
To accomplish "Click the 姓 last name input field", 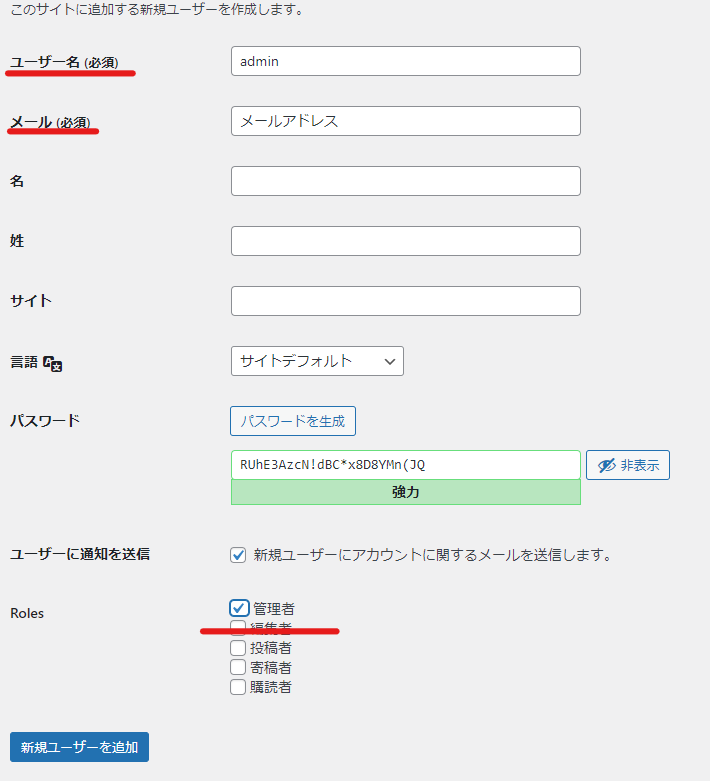I will (x=405, y=241).
